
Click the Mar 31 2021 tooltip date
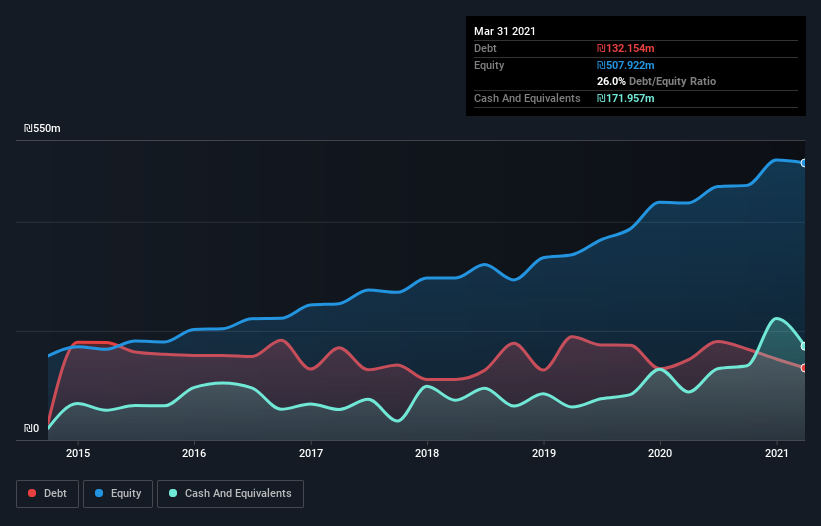(x=505, y=31)
